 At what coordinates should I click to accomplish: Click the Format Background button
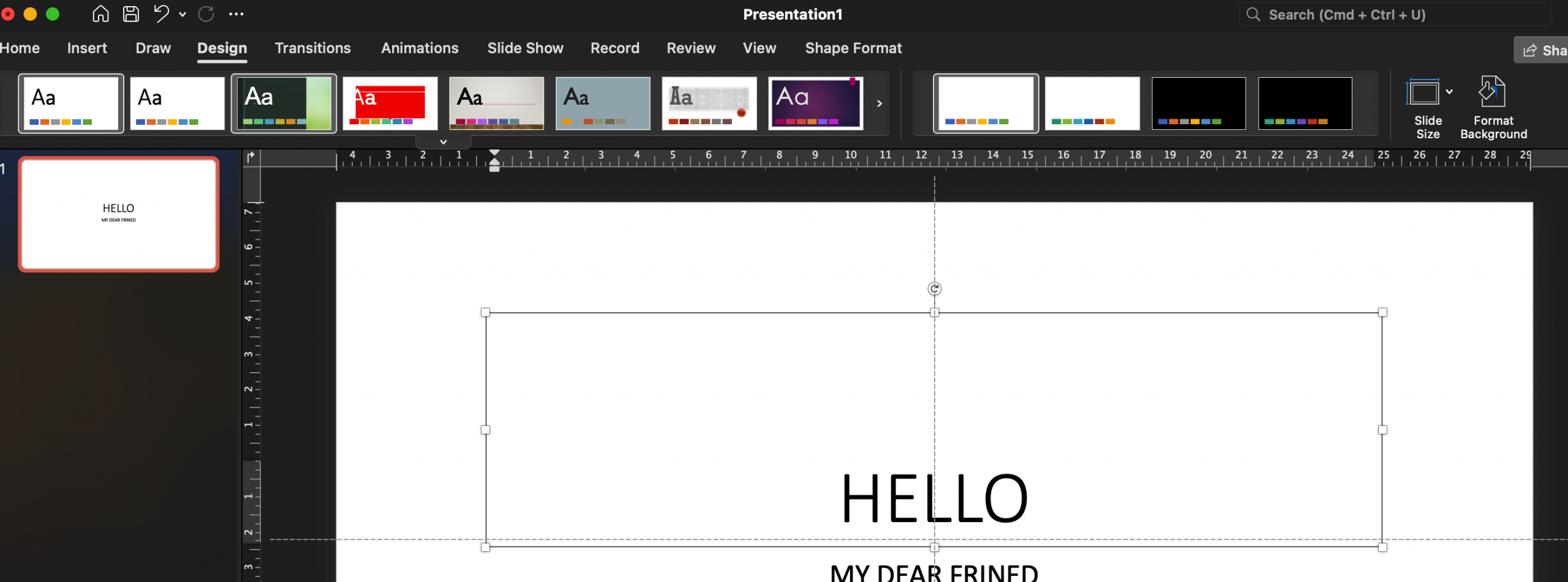[x=1493, y=108]
